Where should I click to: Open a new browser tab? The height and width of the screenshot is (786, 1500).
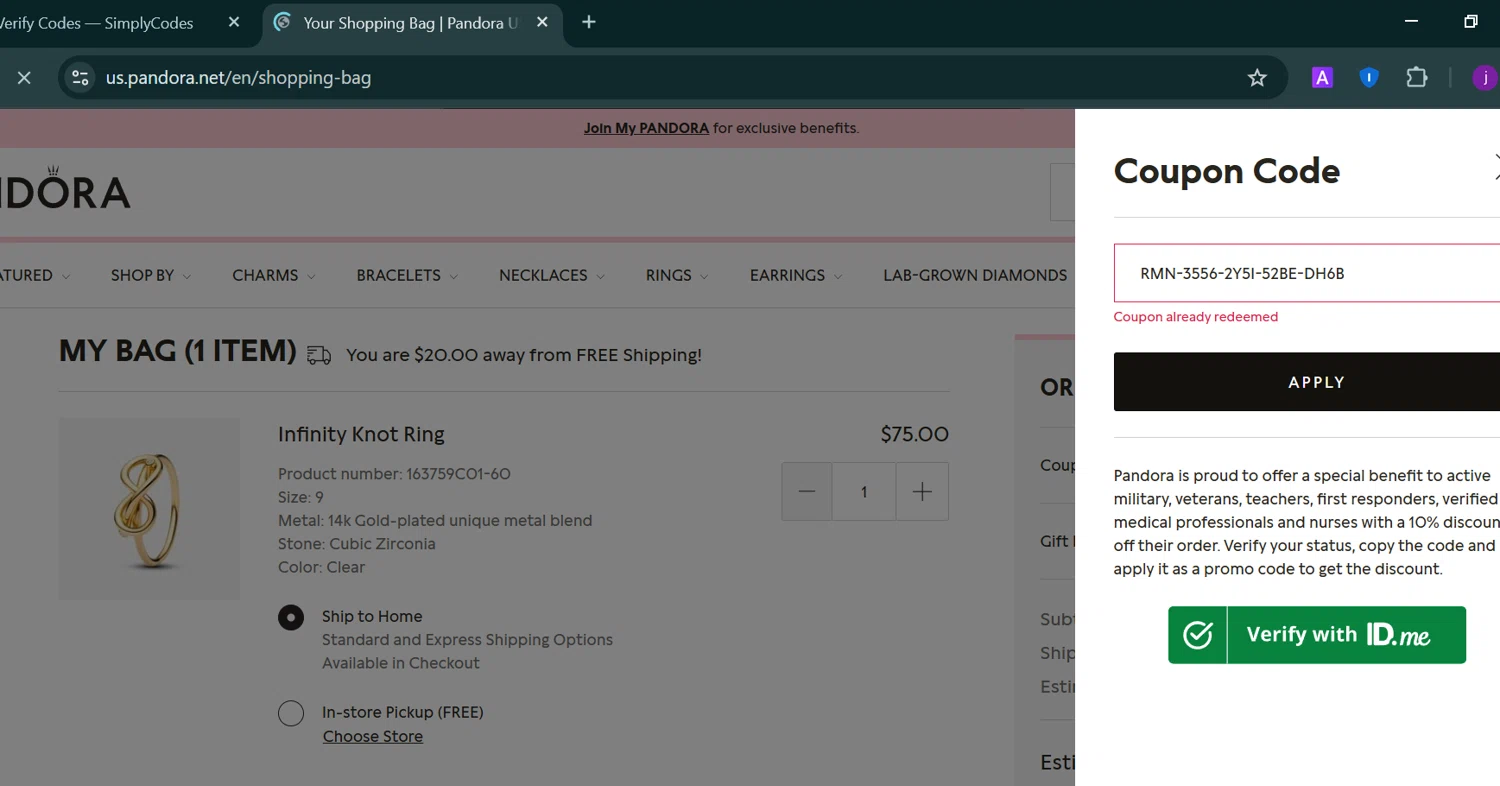(x=589, y=22)
